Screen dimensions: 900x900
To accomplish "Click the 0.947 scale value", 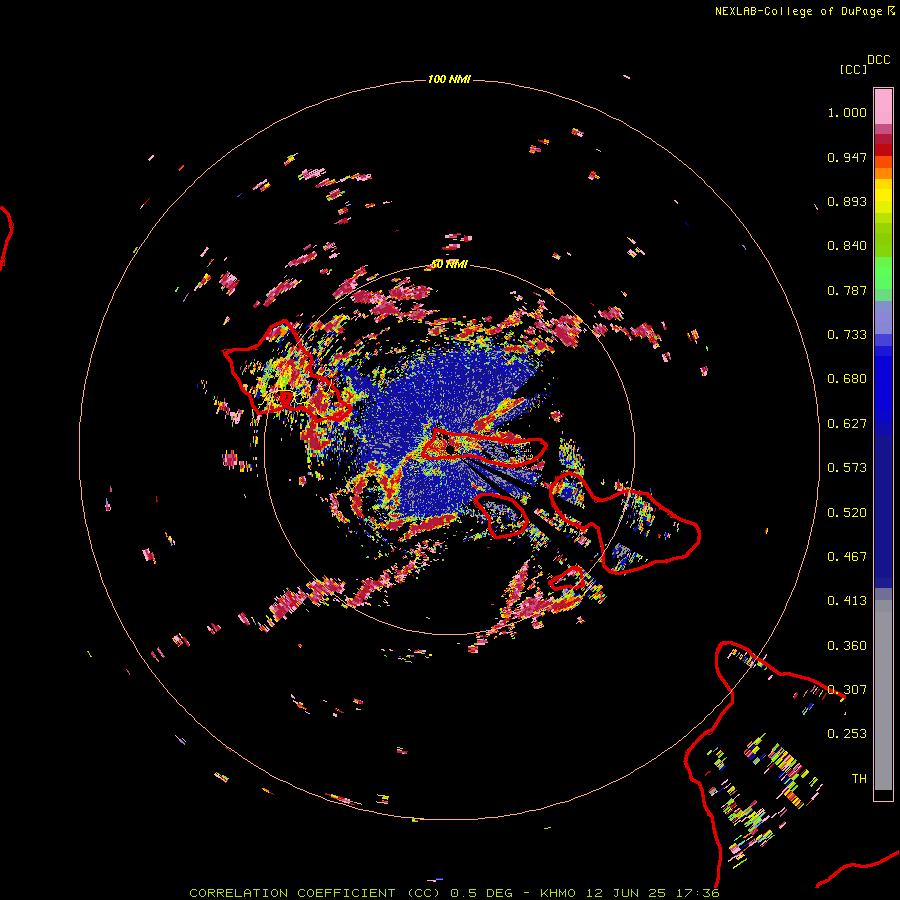I will click(847, 157).
